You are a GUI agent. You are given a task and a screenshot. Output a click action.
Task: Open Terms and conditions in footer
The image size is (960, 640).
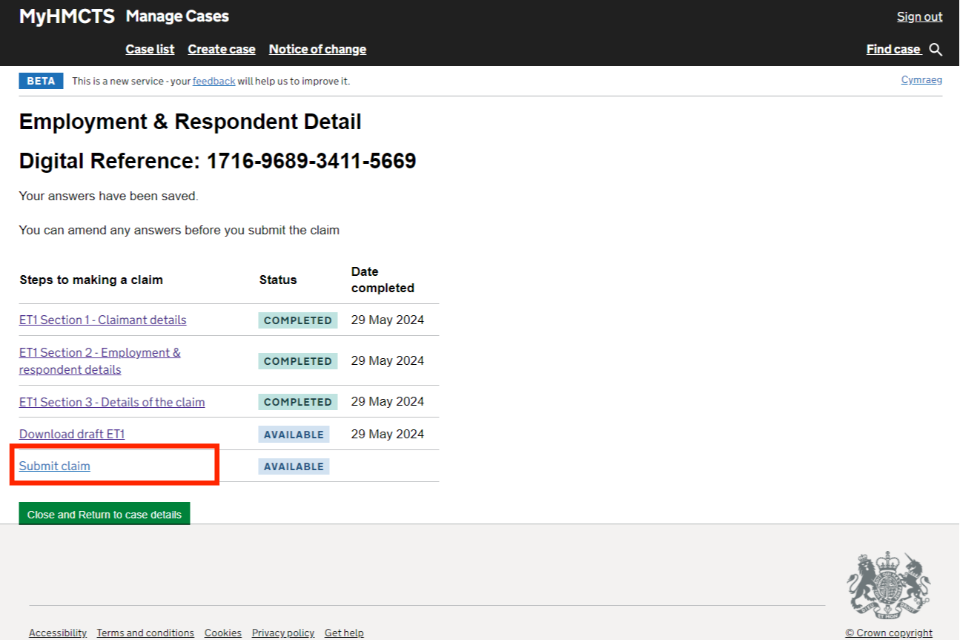coord(145,633)
